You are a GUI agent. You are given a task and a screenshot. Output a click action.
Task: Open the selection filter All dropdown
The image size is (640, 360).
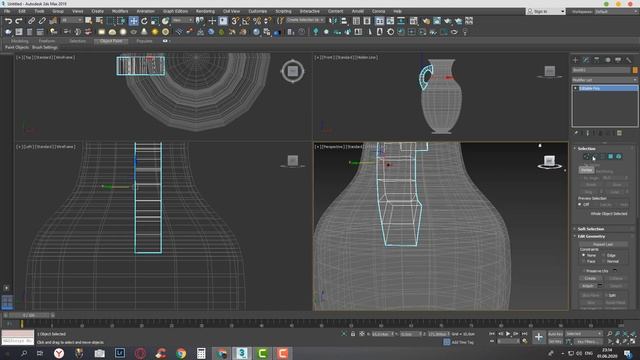point(72,20)
